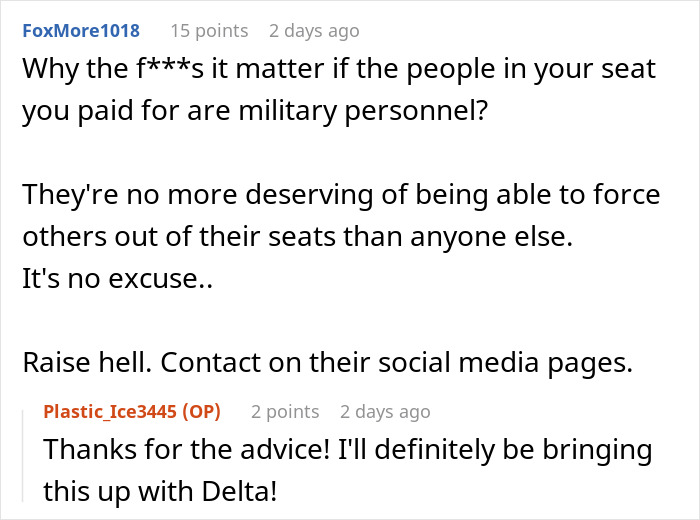Open FoxMore1018's user profile
This screenshot has width=700, height=520.
81,31
